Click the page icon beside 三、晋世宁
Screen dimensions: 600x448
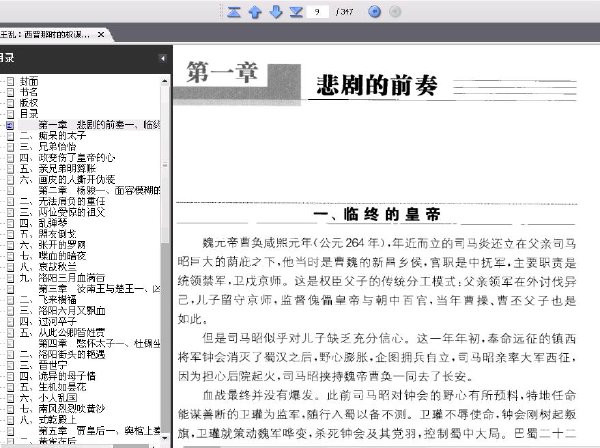(x=10, y=365)
